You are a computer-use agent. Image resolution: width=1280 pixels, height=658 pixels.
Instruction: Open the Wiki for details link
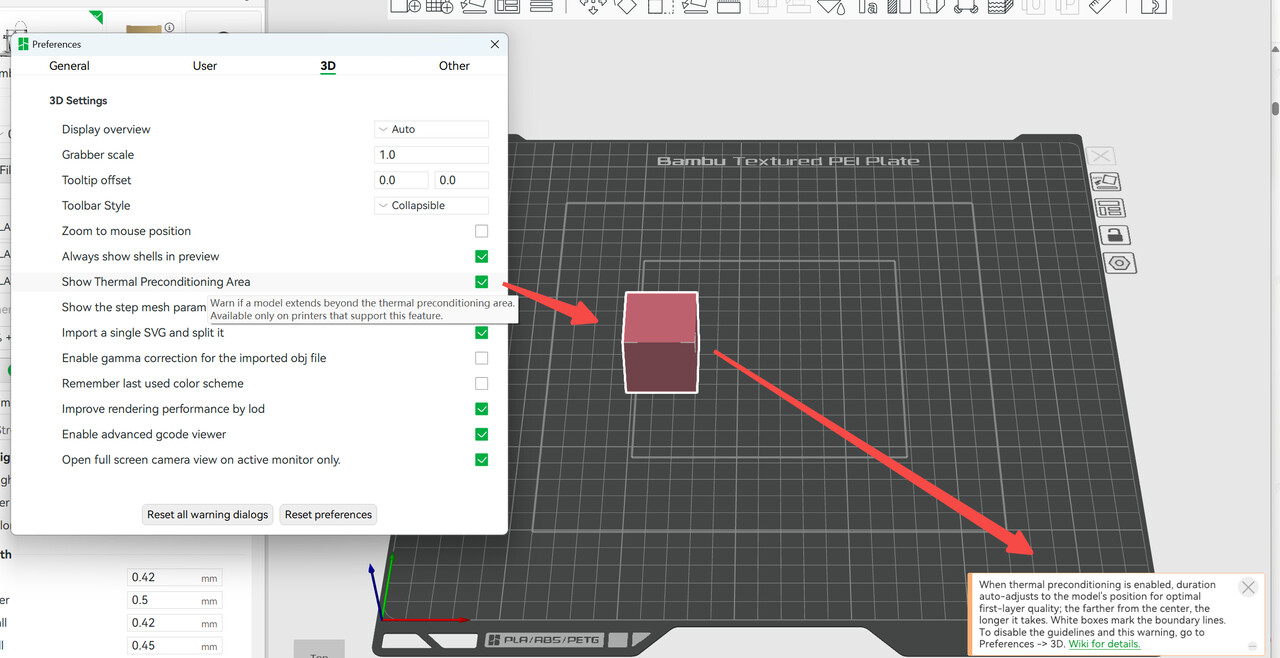[1104, 644]
